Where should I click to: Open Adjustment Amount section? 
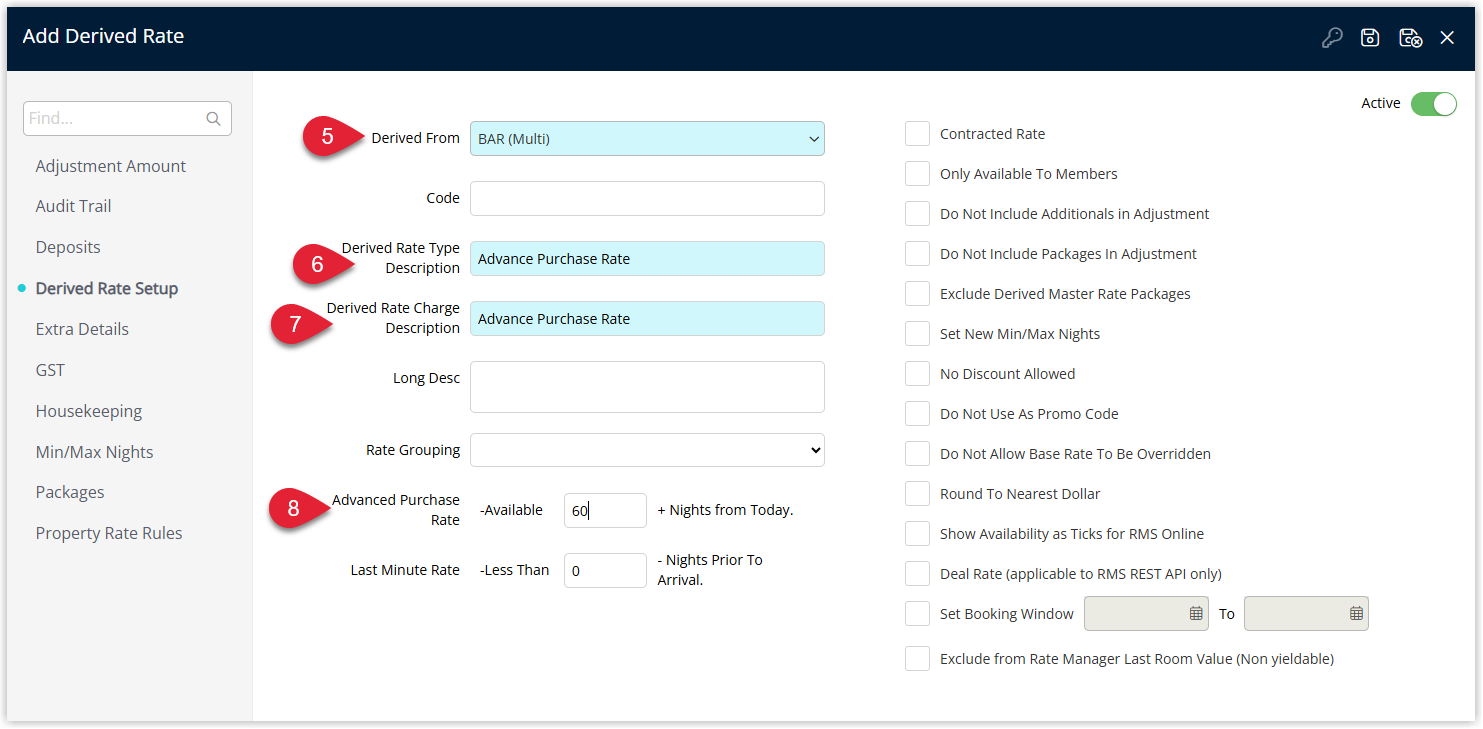point(111,166)
